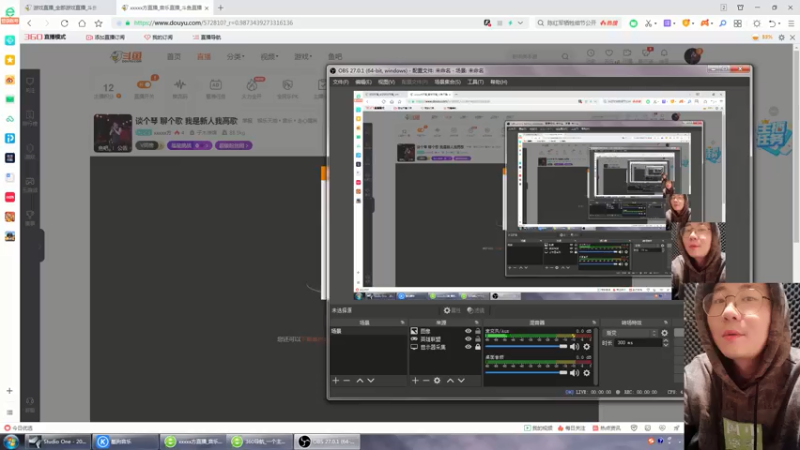Move source down in OBS sources panel
This screenshot has height=450, width=800.
point(461,381)
